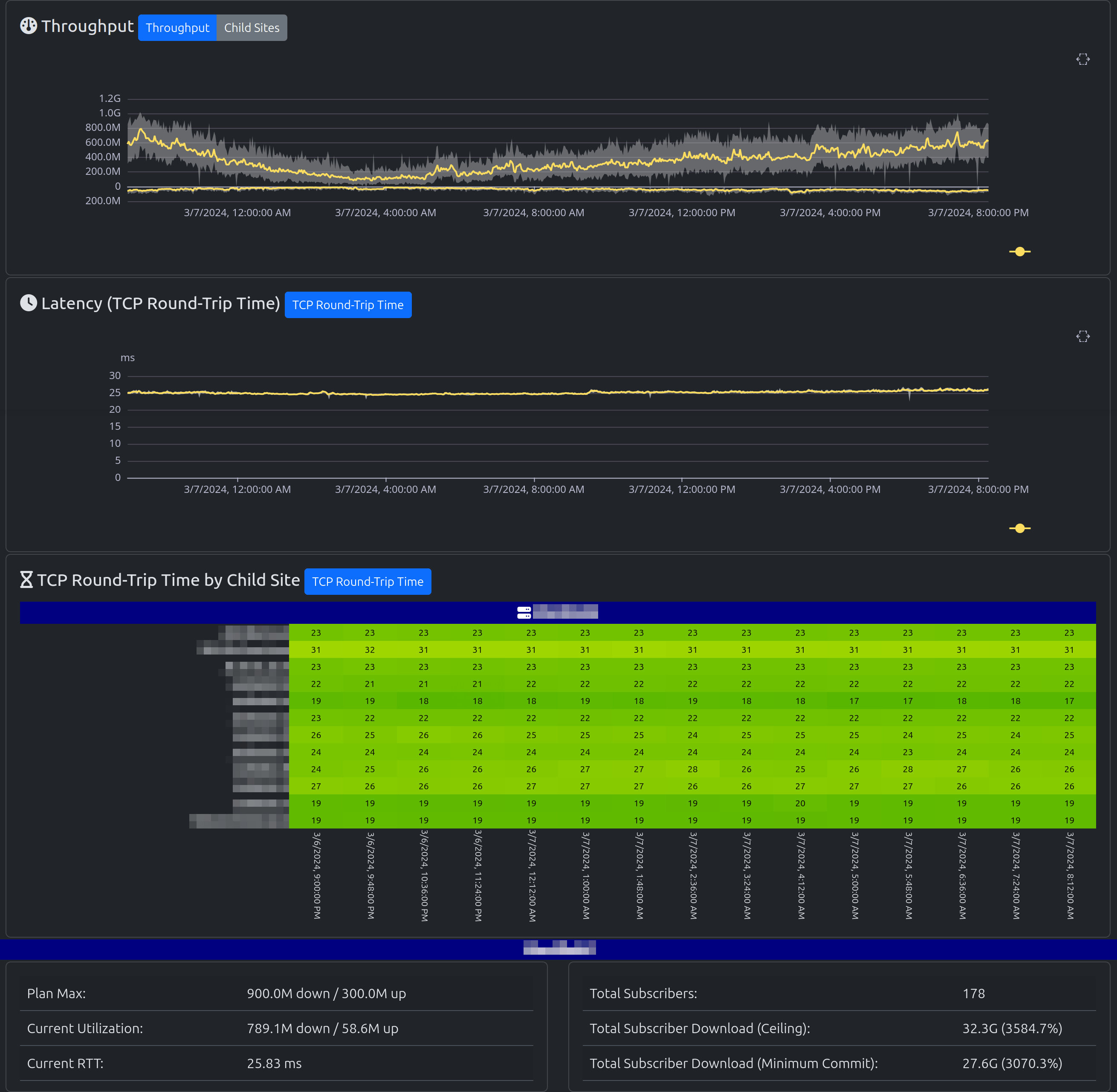Image resolution: width=1117 pixels, height=1092 pixels.
Task: Expand the Latency chart to fullscreen
Action: tap(1082, 337)
